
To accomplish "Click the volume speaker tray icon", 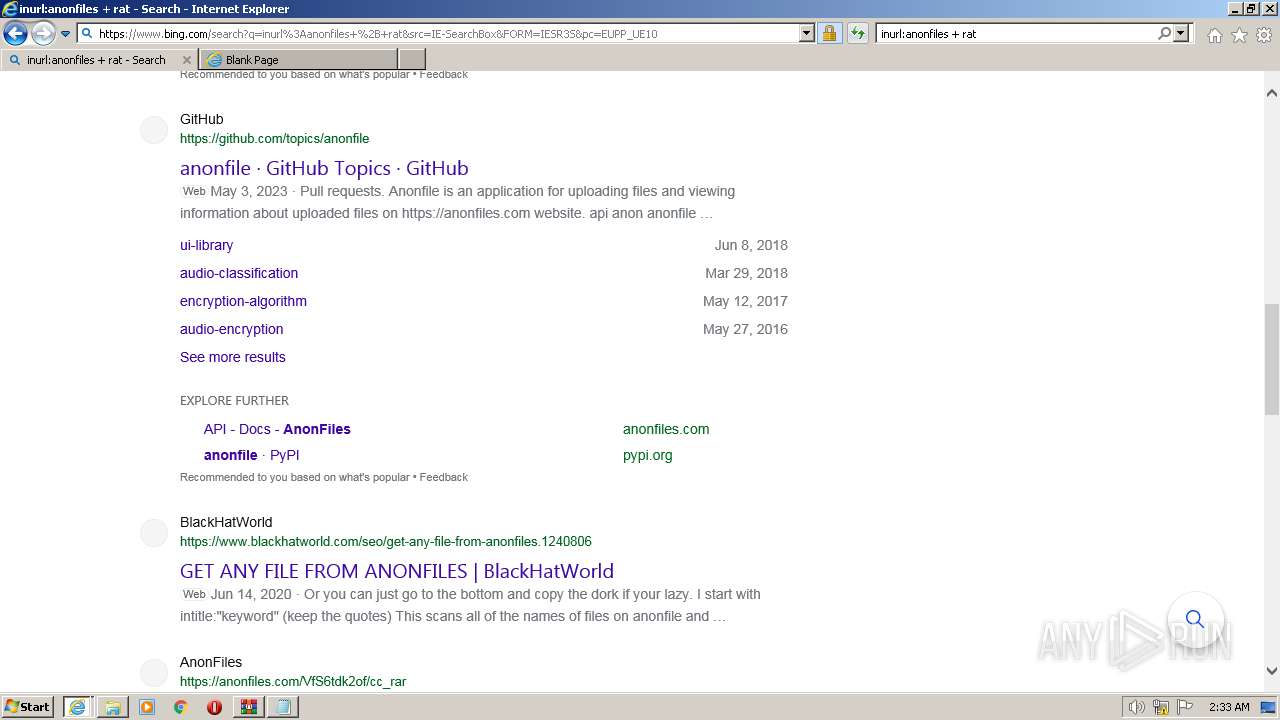I will pyautogui.click(x=1137, y=707).
